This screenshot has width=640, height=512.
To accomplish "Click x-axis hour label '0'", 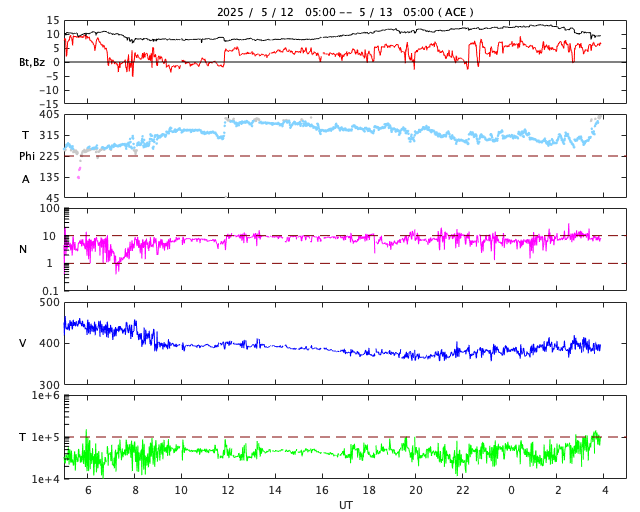I will click(x=511, y=490).
